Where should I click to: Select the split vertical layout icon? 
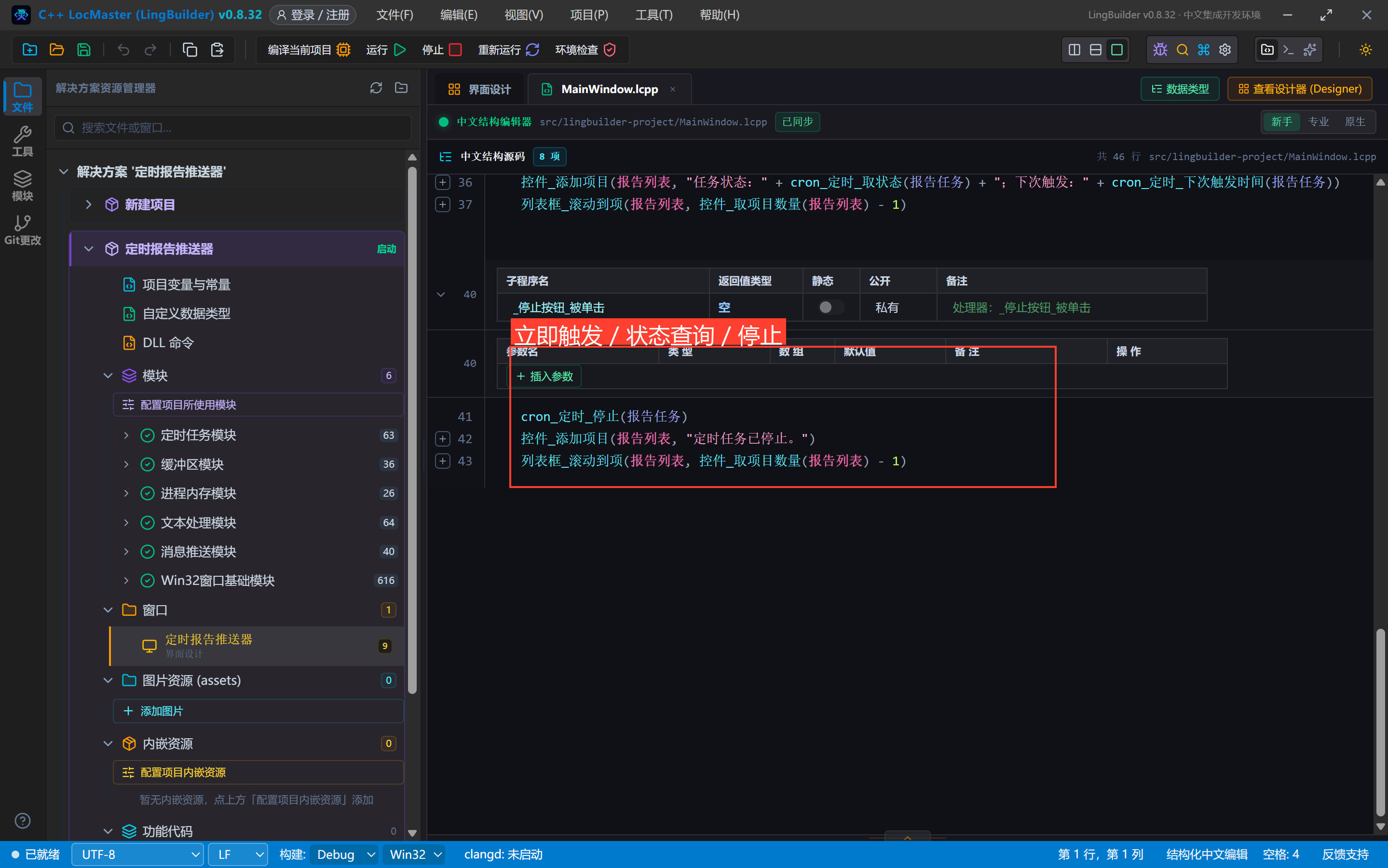(x=1074, y=50)
